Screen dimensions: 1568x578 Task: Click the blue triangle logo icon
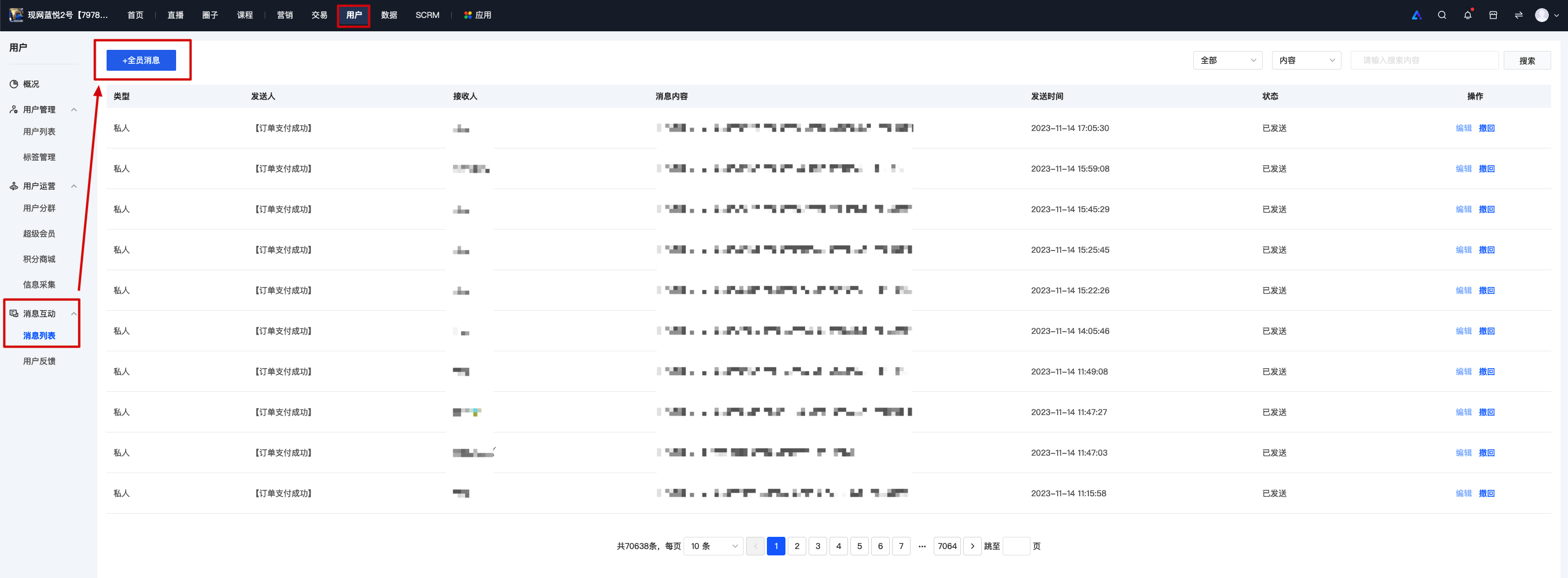point(1416,15)
